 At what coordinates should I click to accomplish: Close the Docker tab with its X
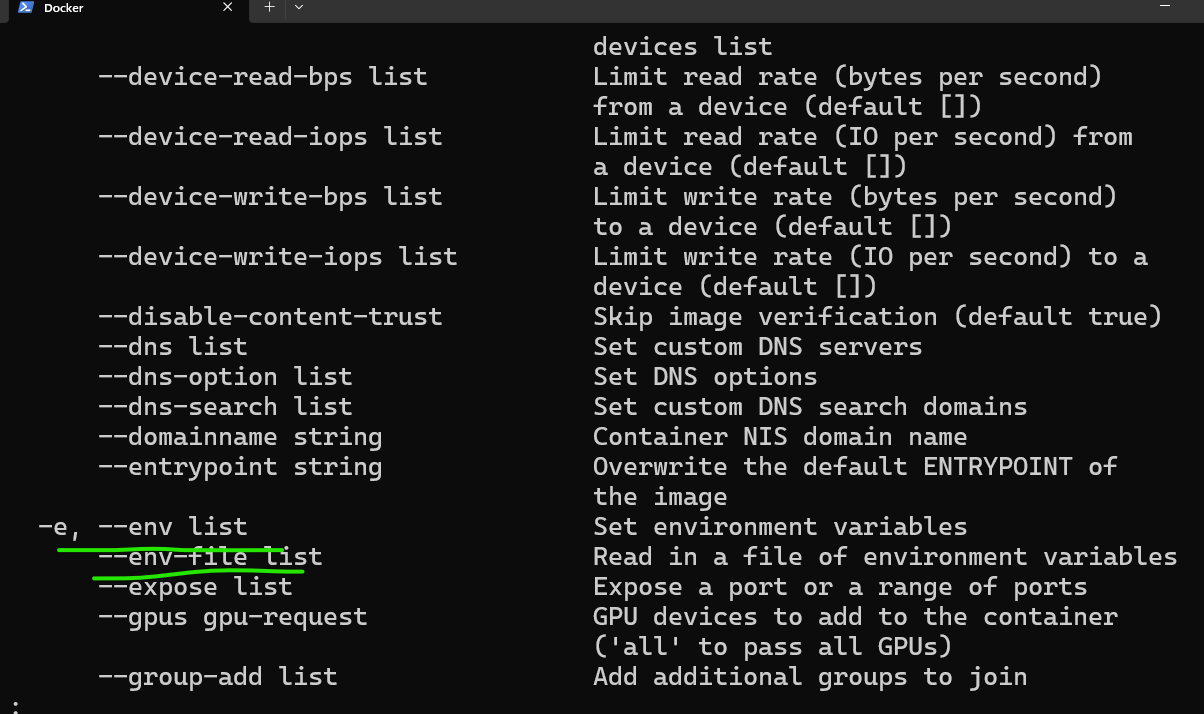(x=227, y=8)
